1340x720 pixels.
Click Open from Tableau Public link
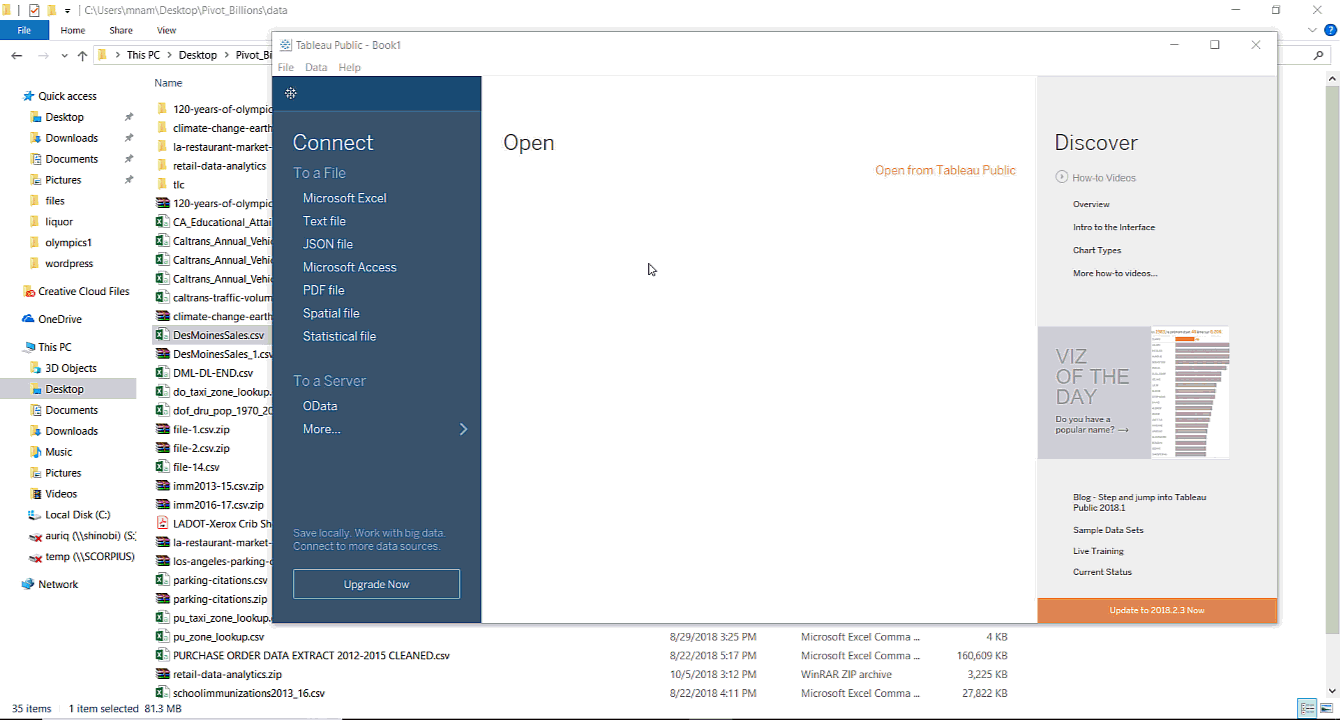click(945, 170)
